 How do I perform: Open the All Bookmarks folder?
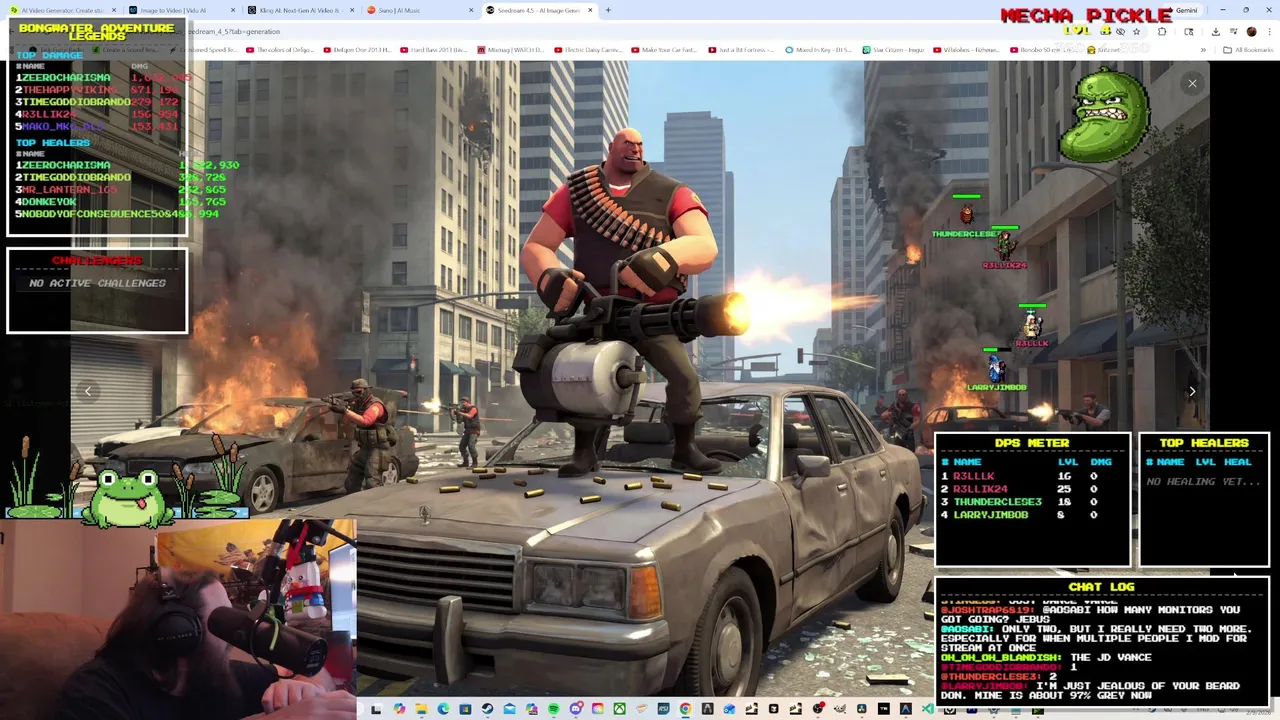1248,49
